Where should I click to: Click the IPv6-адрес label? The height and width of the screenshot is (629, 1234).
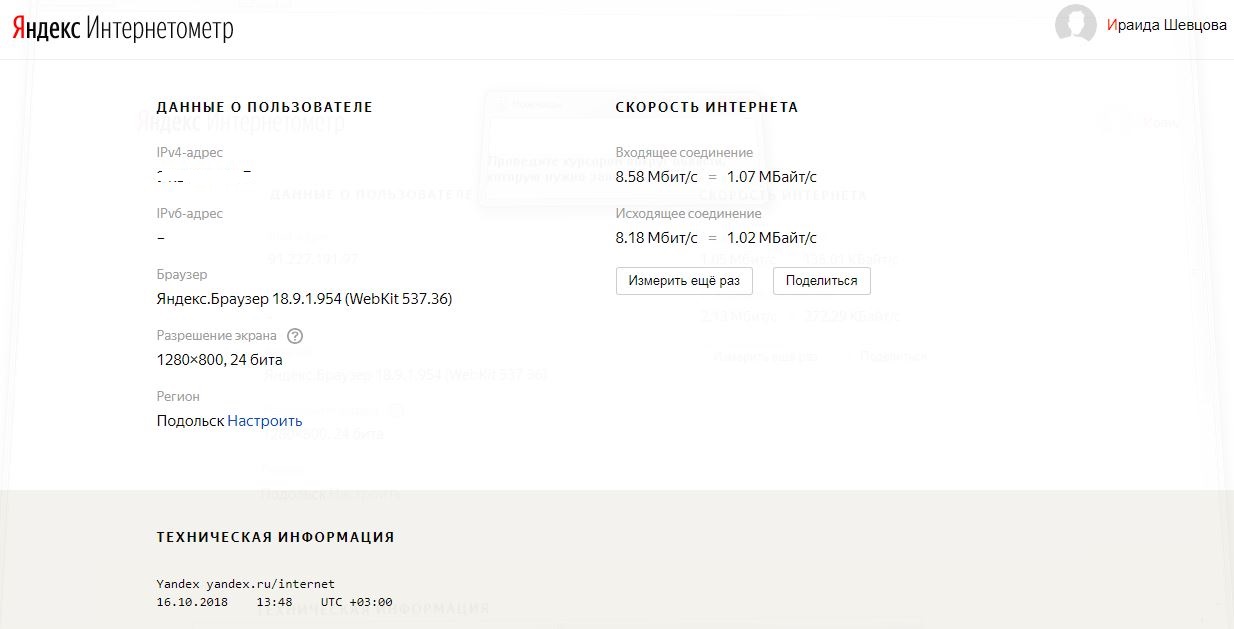[189, 214]
